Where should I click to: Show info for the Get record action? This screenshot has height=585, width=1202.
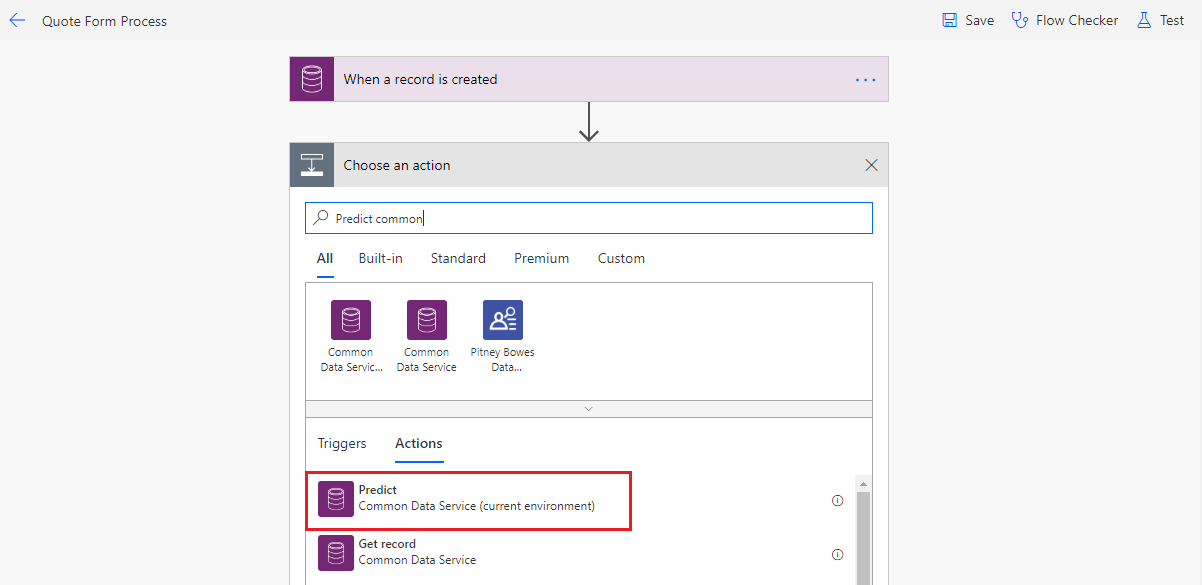coord(838,554)
